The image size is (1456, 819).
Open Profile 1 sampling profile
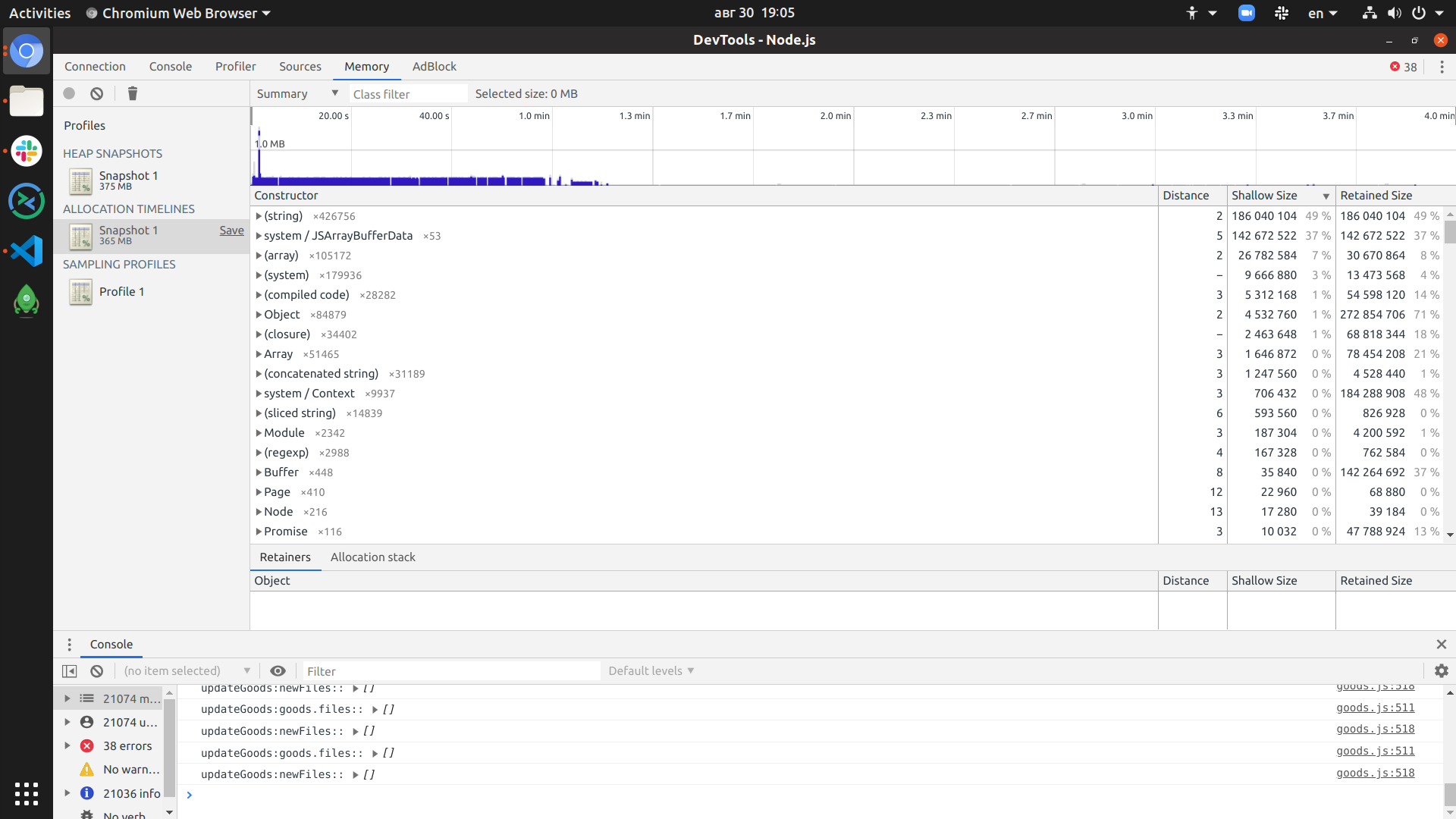click(x=121, y=291)
